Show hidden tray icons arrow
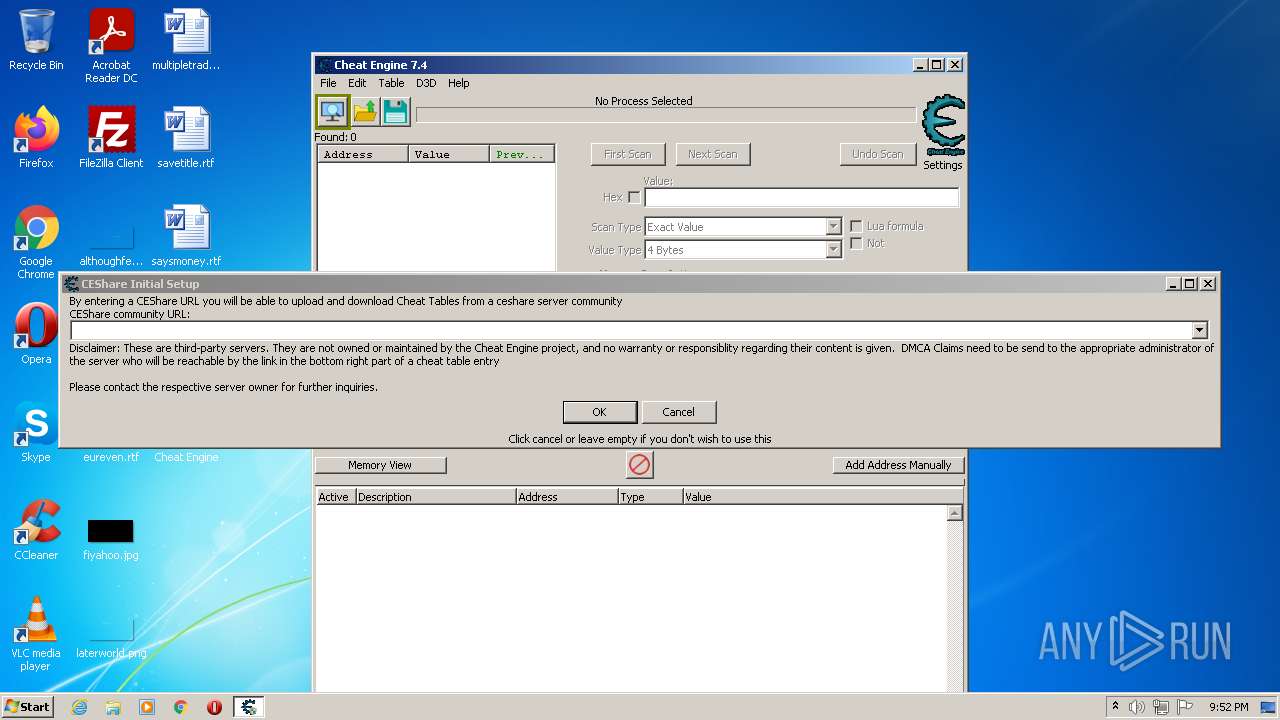This screenshot has height=720, width=1280. (1115, 707)
